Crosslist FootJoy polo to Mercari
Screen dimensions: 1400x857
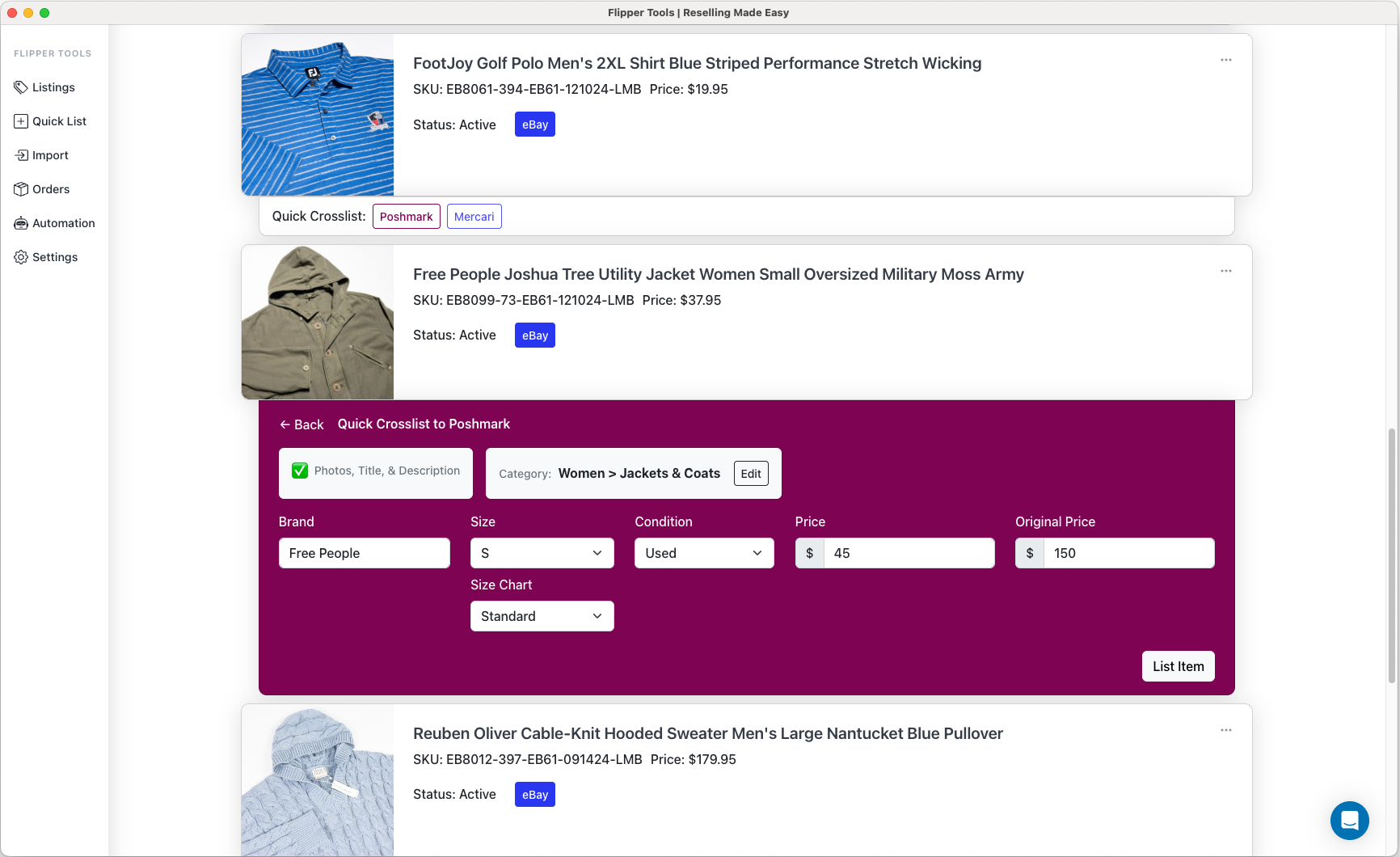[x=474, y=217]
